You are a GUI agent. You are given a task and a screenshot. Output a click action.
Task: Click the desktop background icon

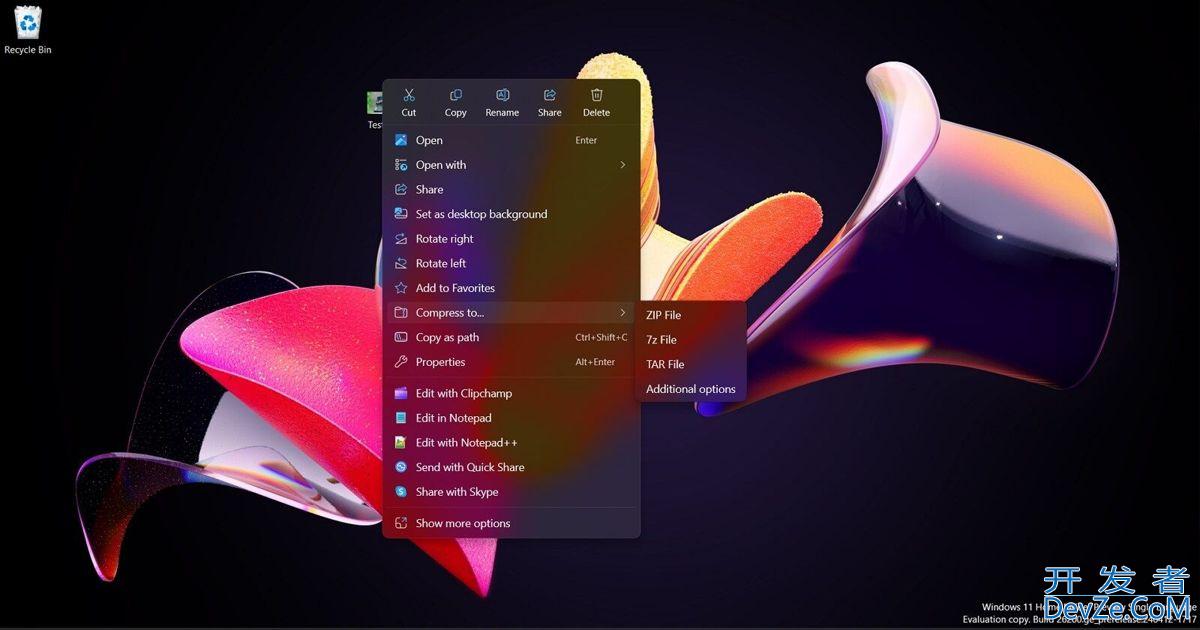(401, 214)
